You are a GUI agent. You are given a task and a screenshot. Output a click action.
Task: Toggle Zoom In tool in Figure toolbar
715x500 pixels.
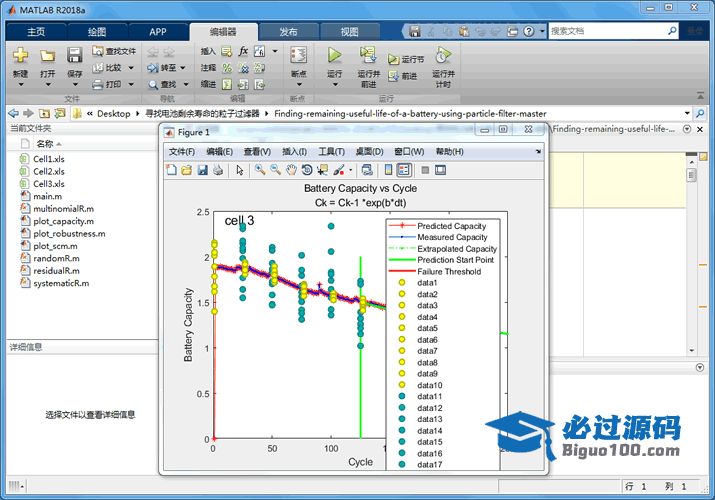(x=260, y=170)
